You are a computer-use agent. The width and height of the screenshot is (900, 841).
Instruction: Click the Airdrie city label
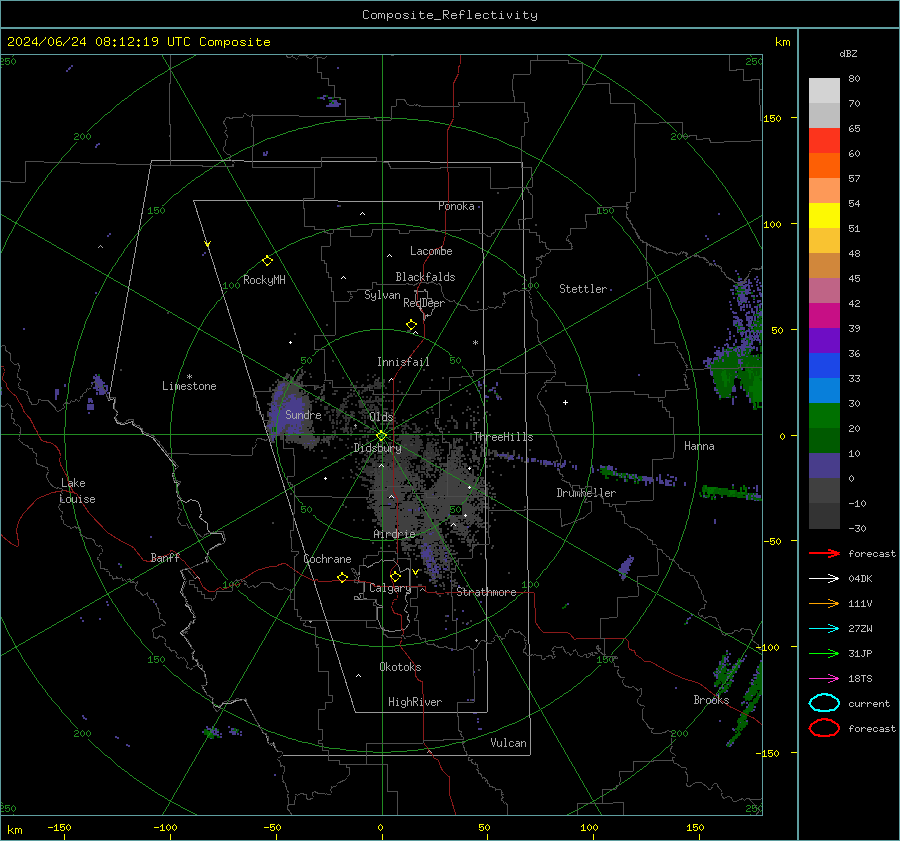[394, 534]
